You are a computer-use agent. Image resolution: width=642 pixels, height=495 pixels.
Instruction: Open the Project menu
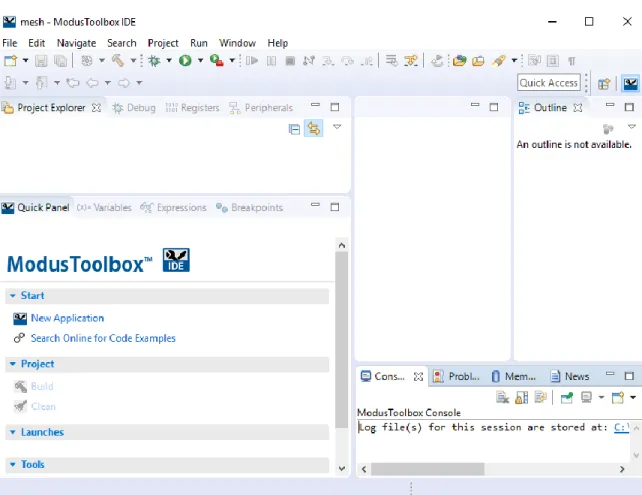163,43
